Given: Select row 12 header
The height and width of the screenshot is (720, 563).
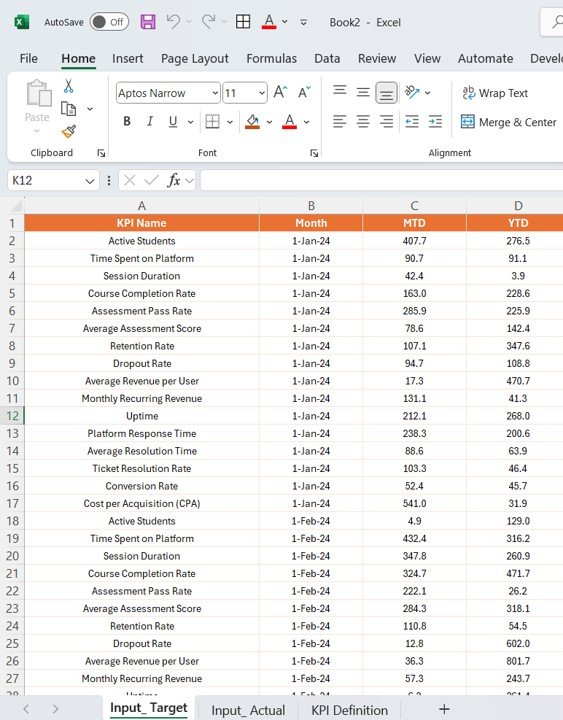Looking at the screenshot, I should coord(12,416).
